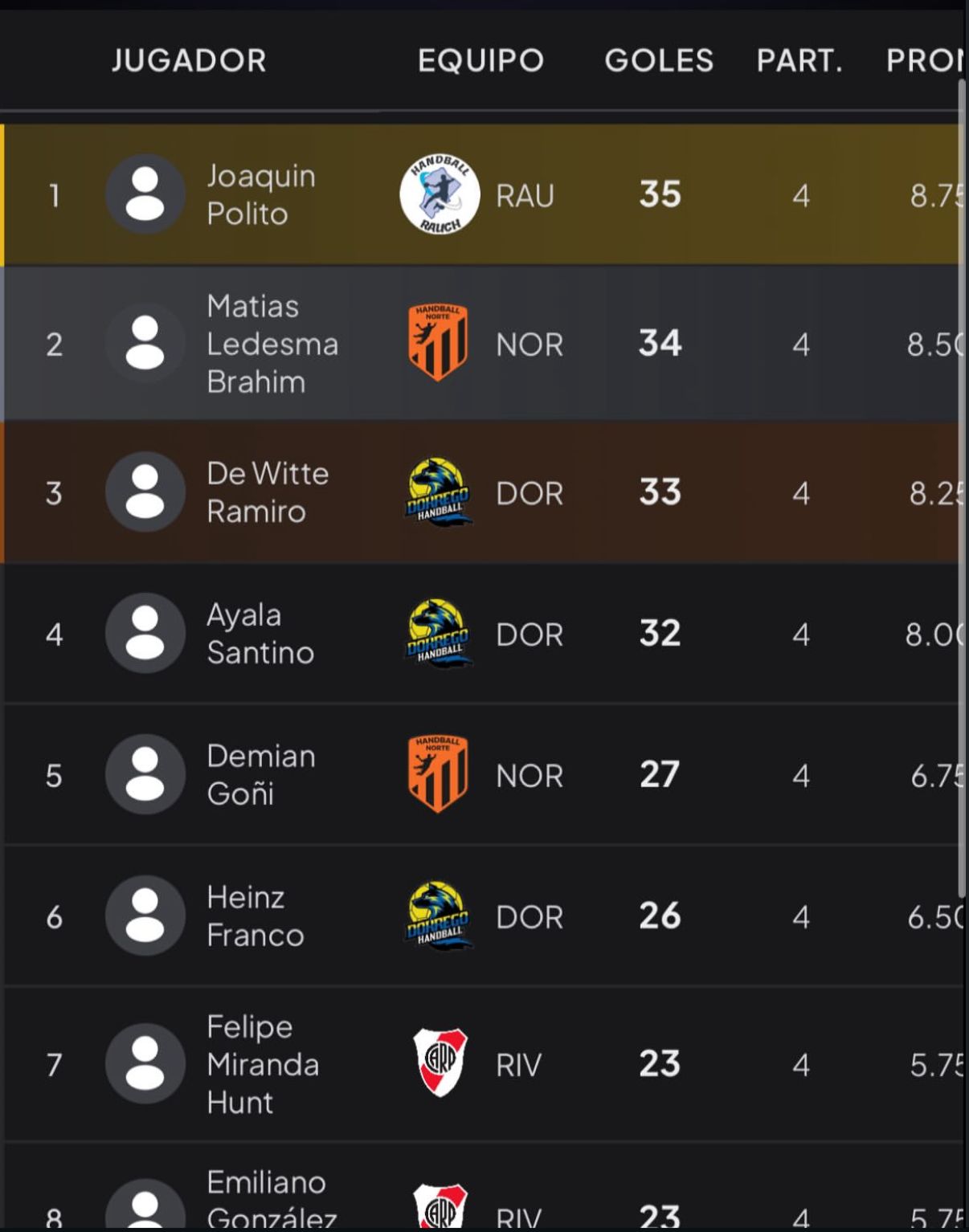The image size is (969, 1232).
Task: Click the RIV team abbreviation in row 7
Action: [x=518, y=1065]
